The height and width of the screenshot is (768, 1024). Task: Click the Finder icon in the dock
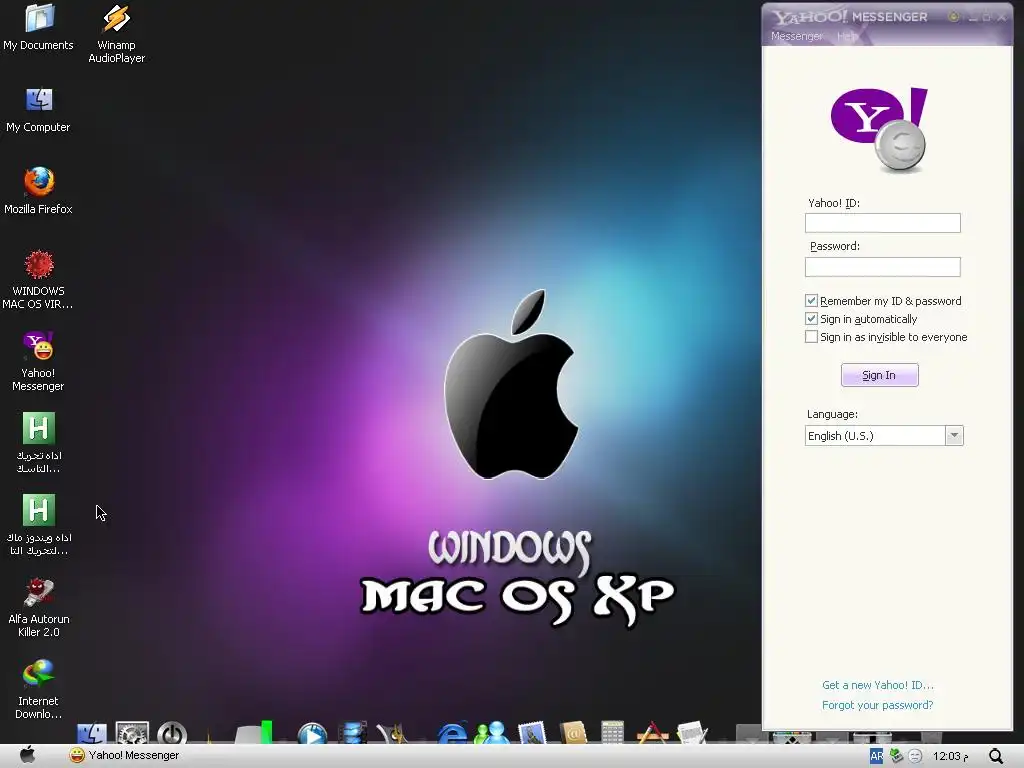coord(91,733)
